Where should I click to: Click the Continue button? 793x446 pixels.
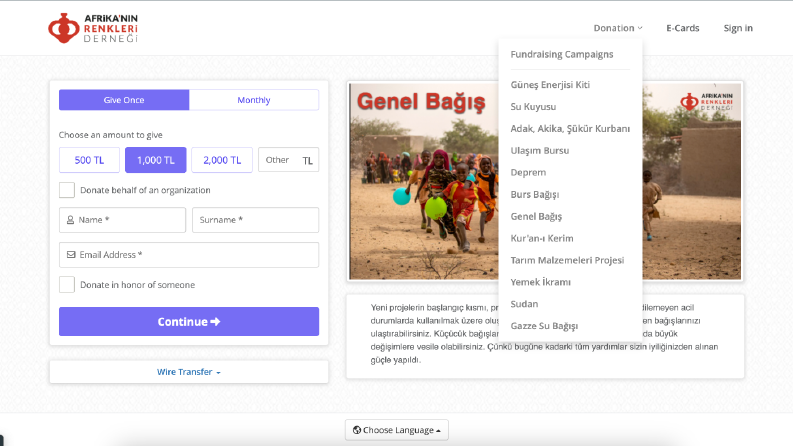189,322
